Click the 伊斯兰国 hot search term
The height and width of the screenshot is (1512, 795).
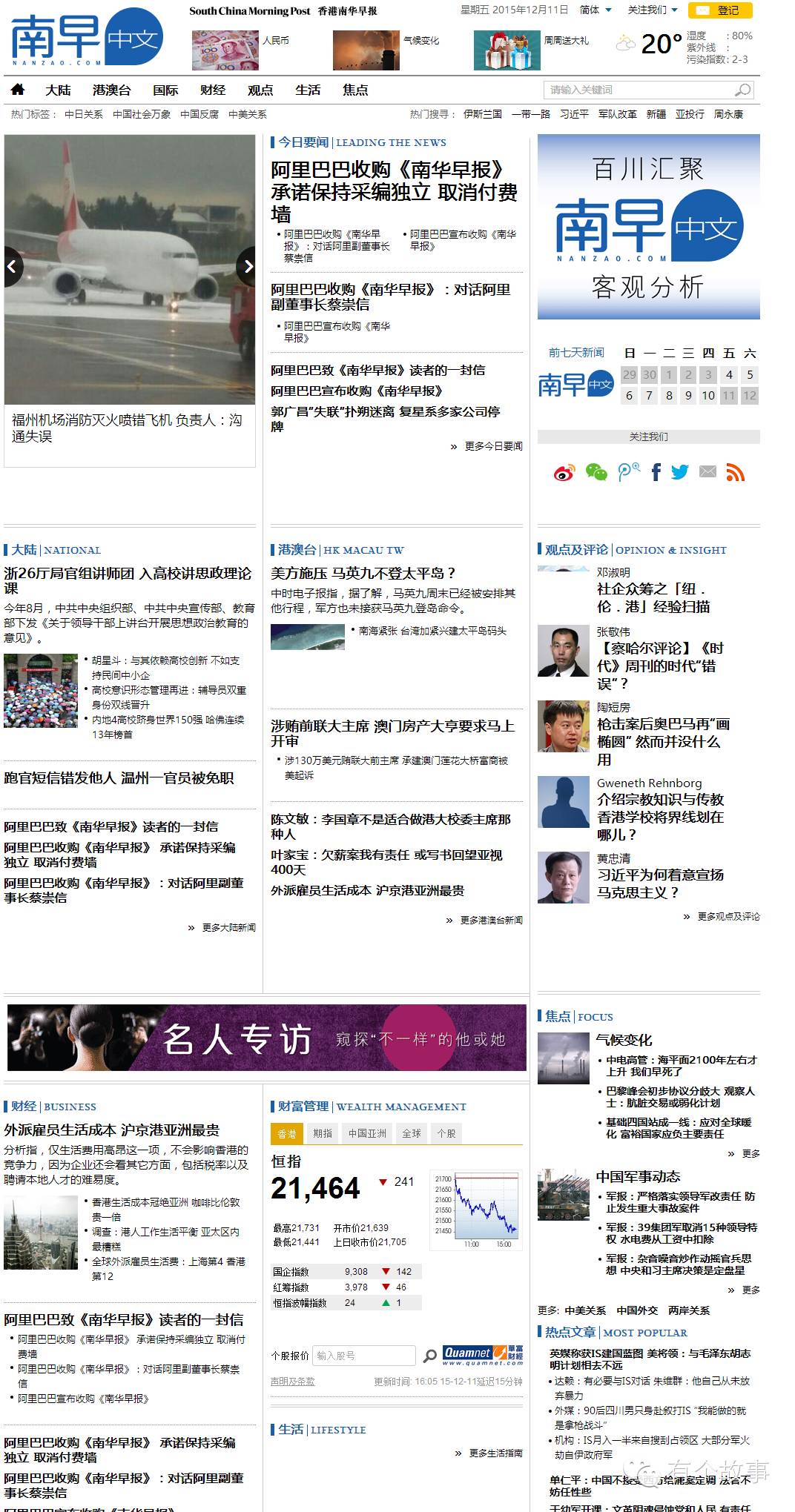coord(483,114)
